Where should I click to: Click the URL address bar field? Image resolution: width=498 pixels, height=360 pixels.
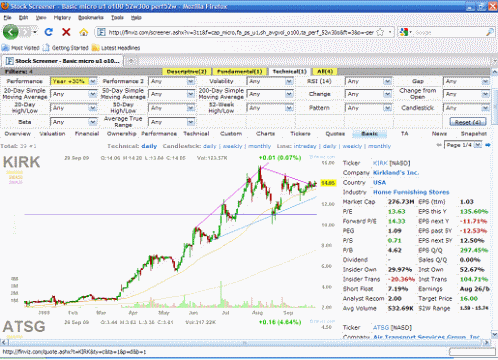[240, 32]
